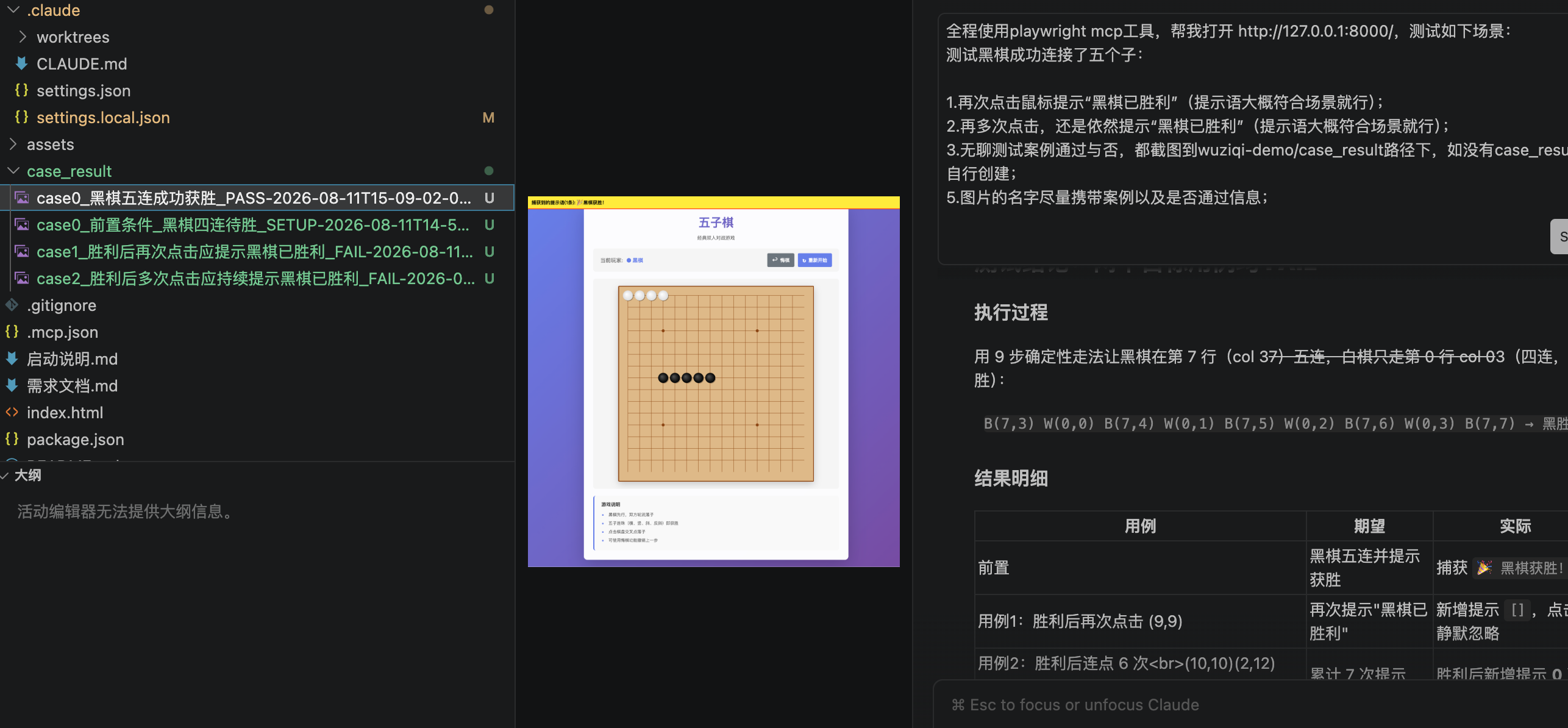
Task: Open settings.local.json file
Action: click(103, 118)
